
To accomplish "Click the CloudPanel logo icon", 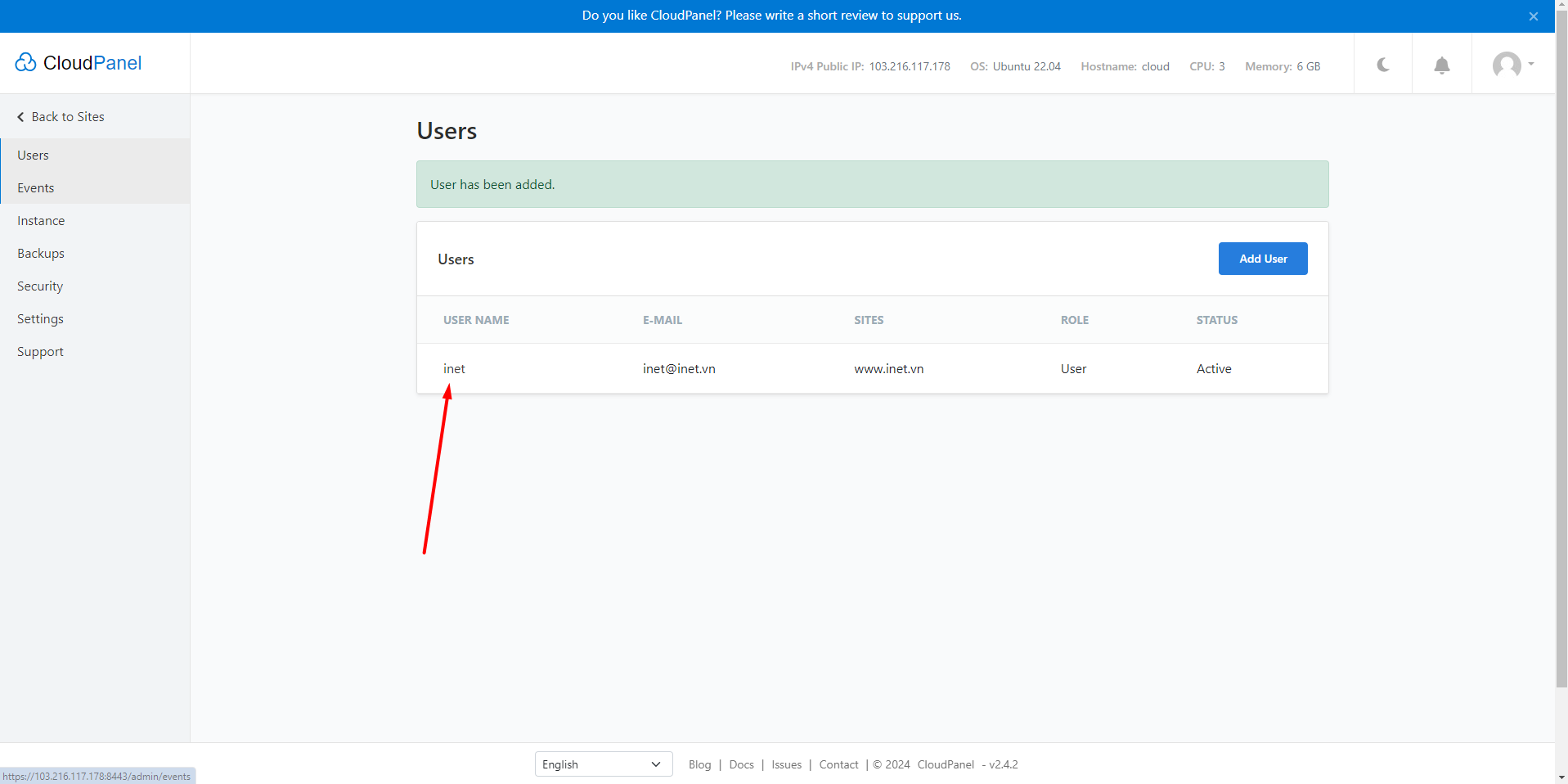I will pyautogui.click(x=25, y=62).
